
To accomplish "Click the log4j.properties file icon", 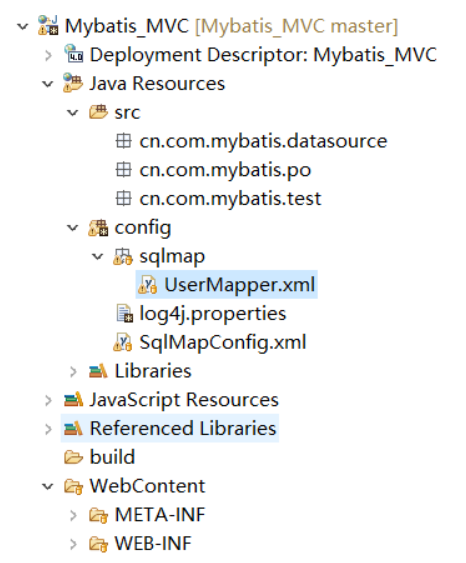I will click(x=125, y=313).
